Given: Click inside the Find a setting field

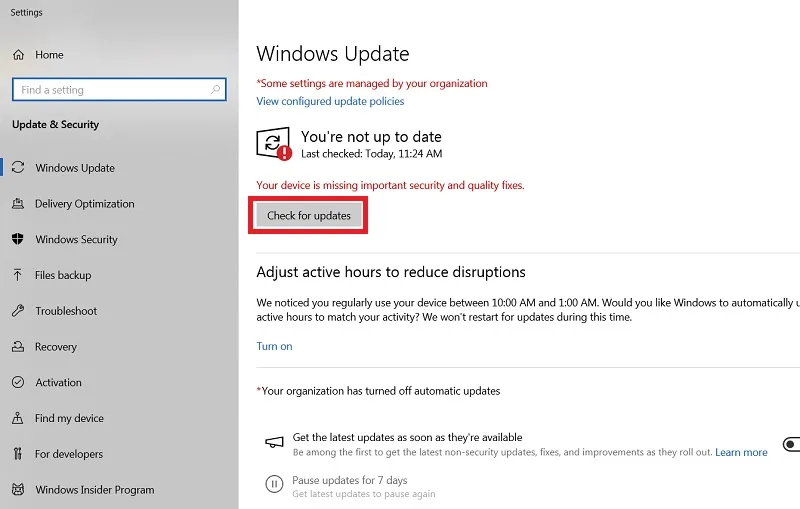Looking at the screenshot, I should [119, 89].
